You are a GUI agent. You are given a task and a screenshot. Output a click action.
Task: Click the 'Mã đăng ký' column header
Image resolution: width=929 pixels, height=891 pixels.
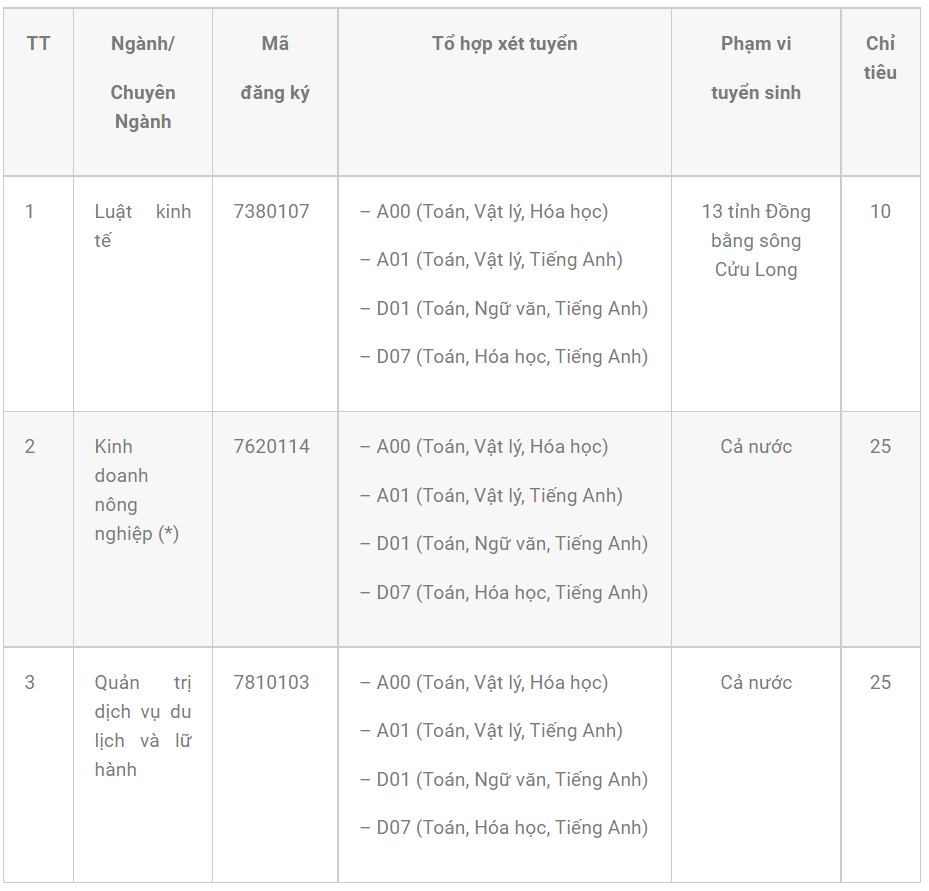click(275, 68)
